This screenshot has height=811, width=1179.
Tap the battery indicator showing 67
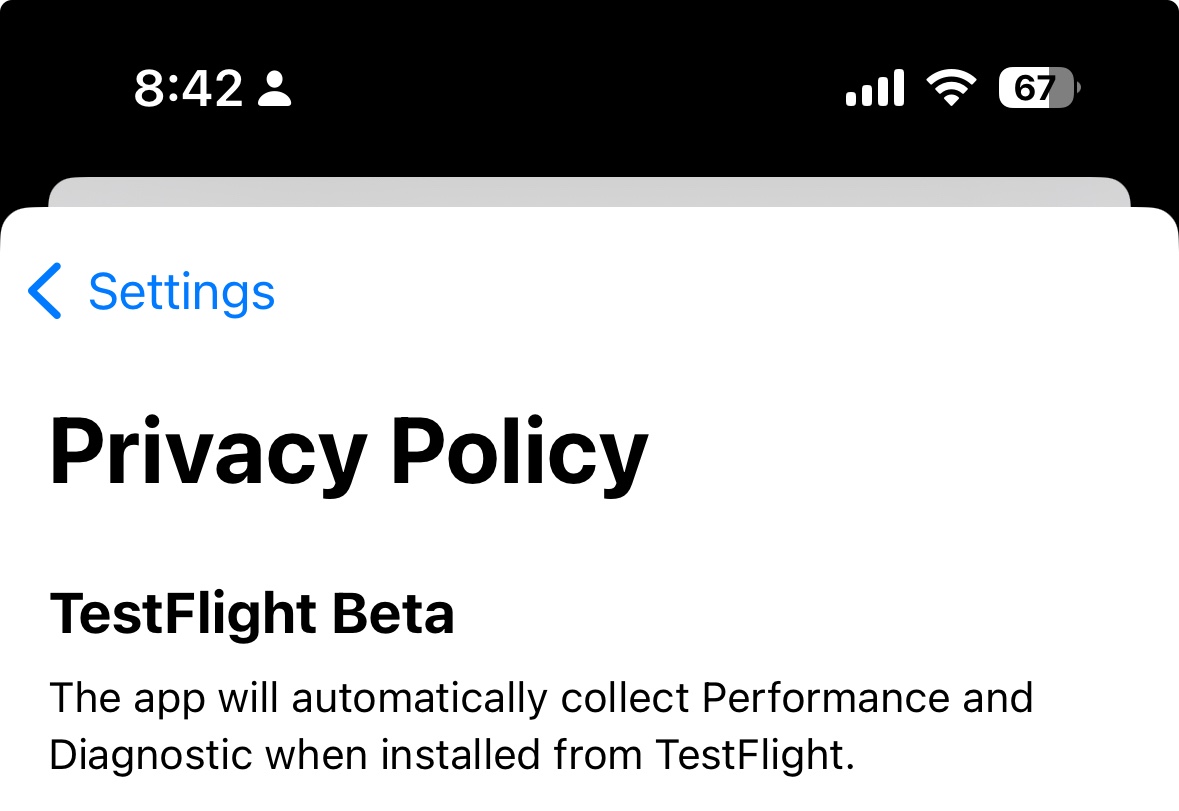click(1040, 88)
